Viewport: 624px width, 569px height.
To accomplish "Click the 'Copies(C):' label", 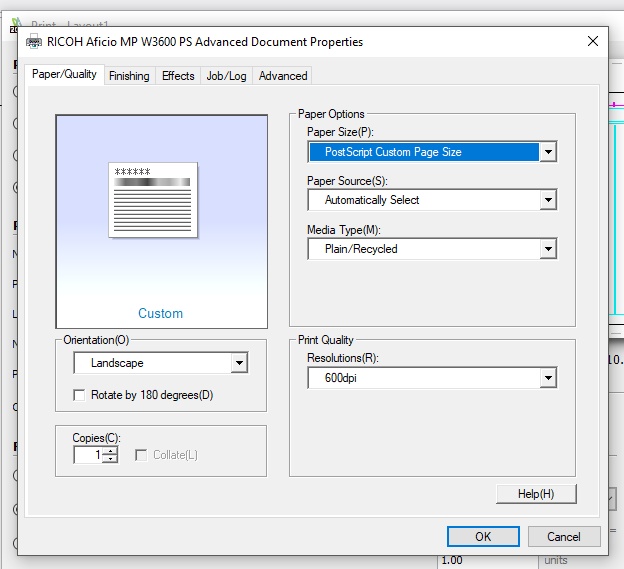I will [x=96, y=438].
